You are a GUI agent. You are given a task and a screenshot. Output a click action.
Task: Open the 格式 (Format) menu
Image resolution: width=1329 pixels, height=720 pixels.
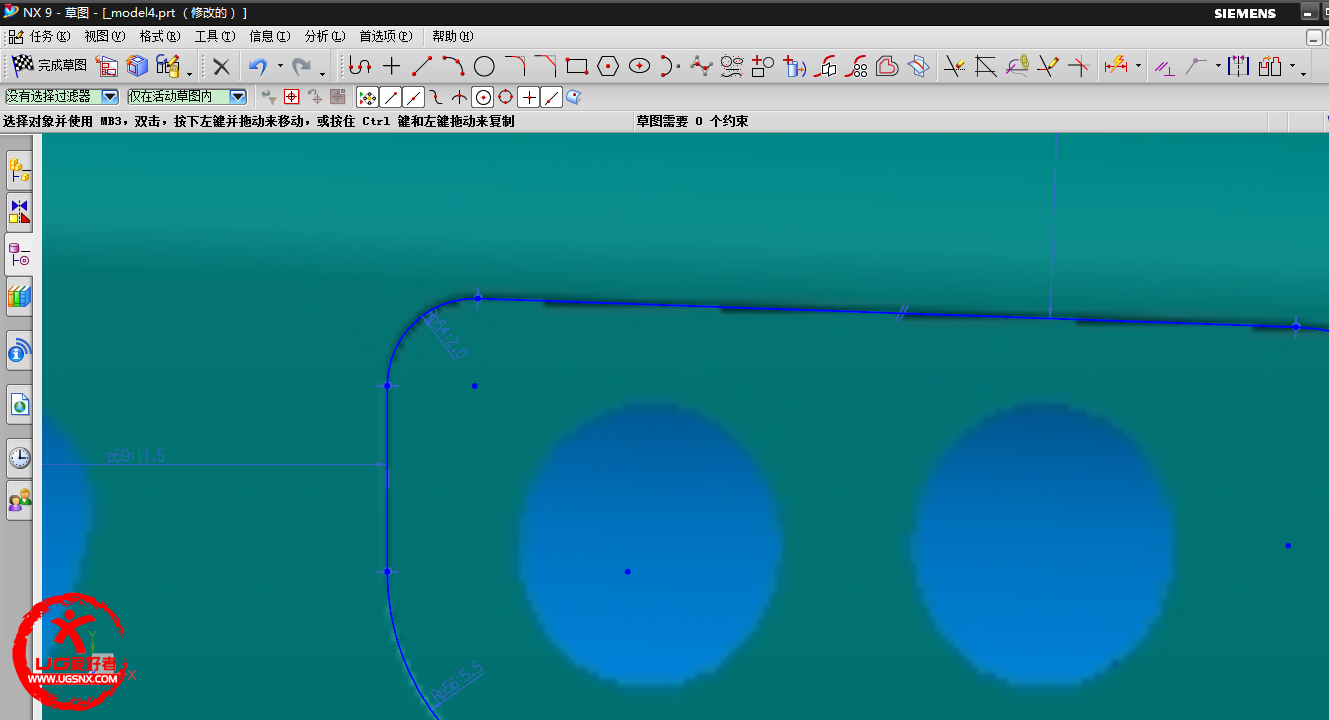click(x=160, y=36)
